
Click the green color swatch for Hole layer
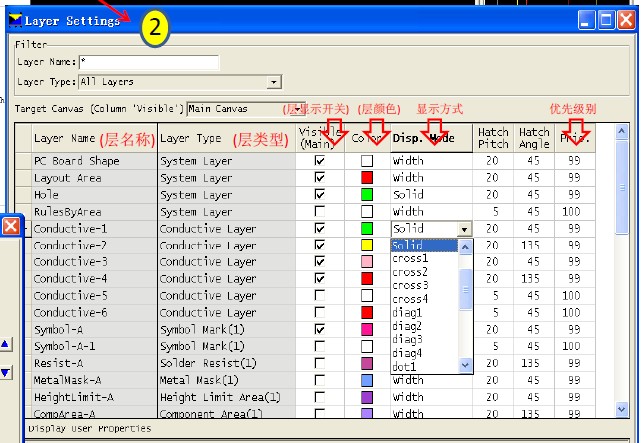[367, 195]
